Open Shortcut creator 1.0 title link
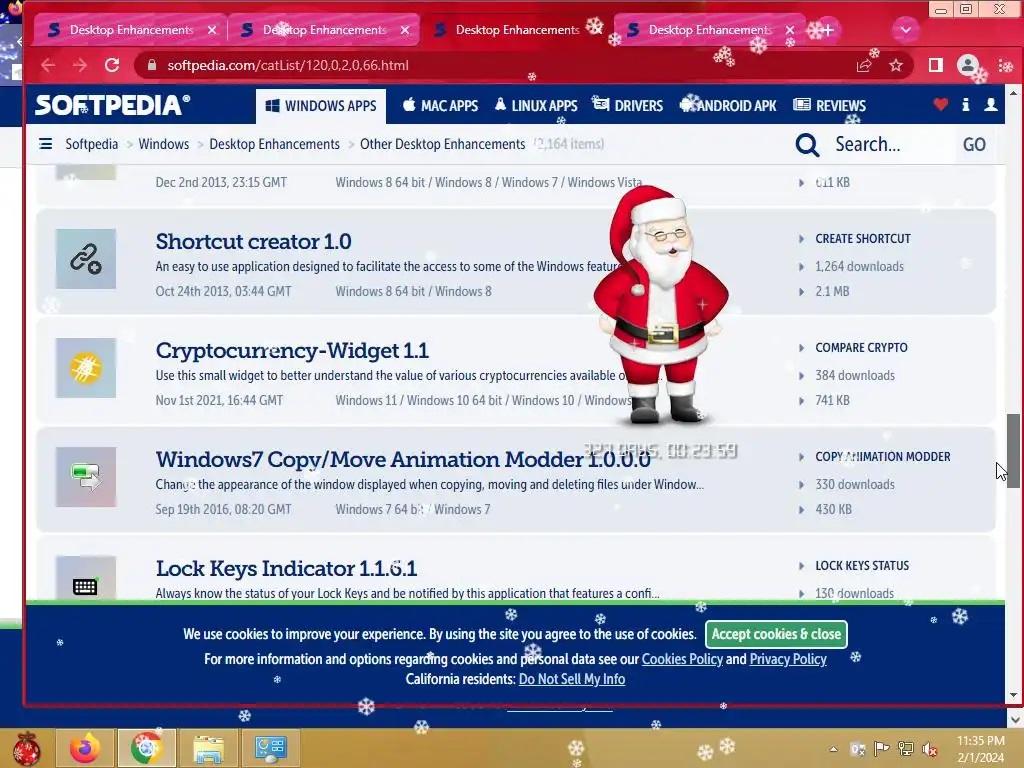Viewport: 1024px width, 768px height. [253, 242]
